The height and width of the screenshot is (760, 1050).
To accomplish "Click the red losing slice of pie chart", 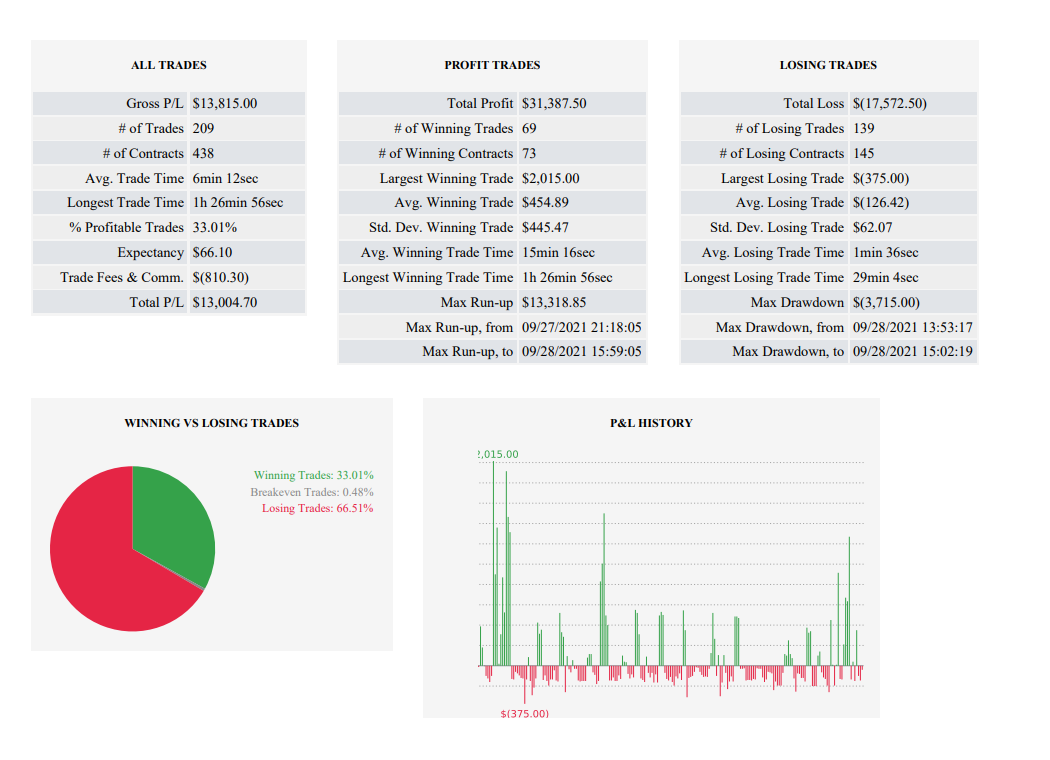I will pos(100,562).
